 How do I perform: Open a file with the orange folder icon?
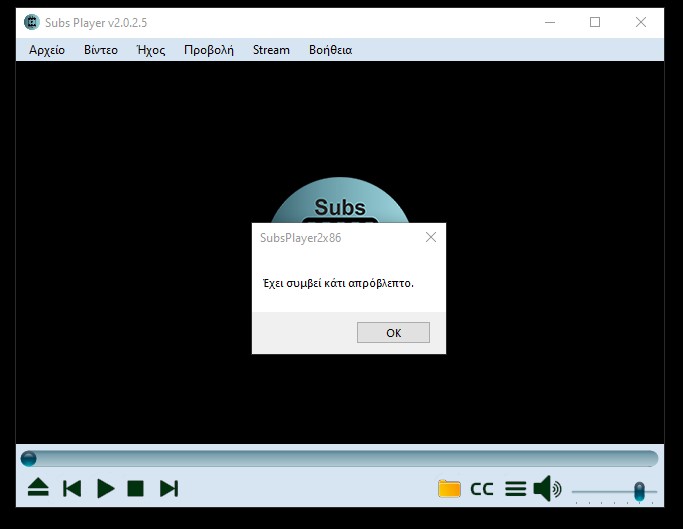coord(449,489)
